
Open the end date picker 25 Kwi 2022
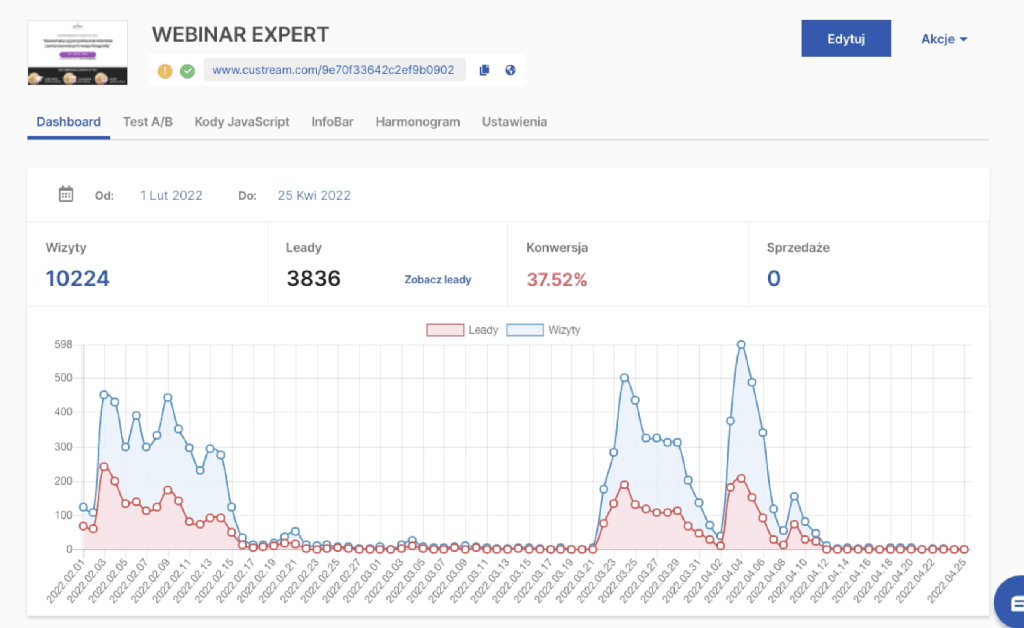click(314, 195)
